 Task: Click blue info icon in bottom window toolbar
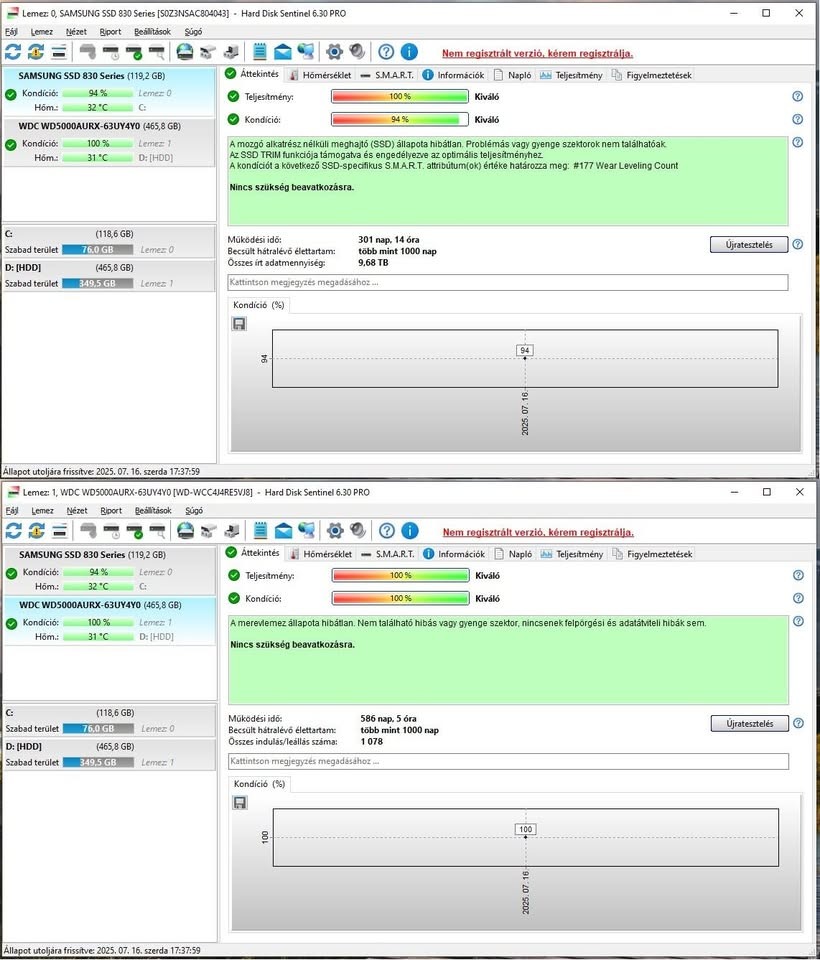point(410,531)
